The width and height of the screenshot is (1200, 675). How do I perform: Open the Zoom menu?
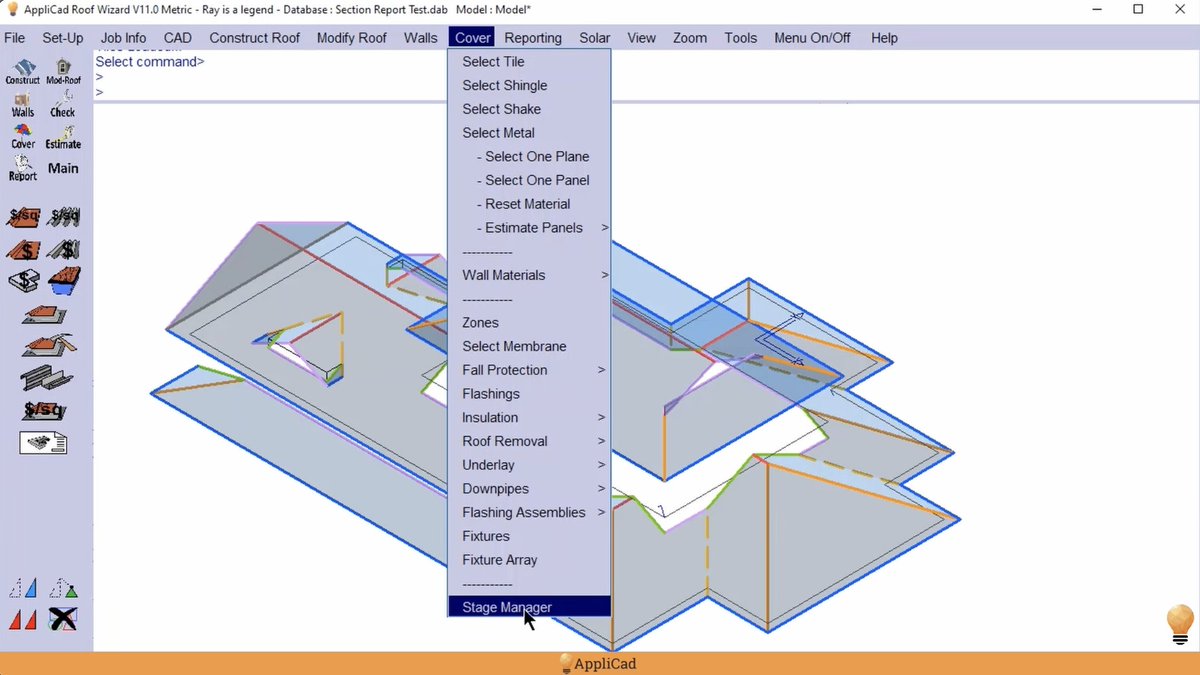click(x=690, y=38)
